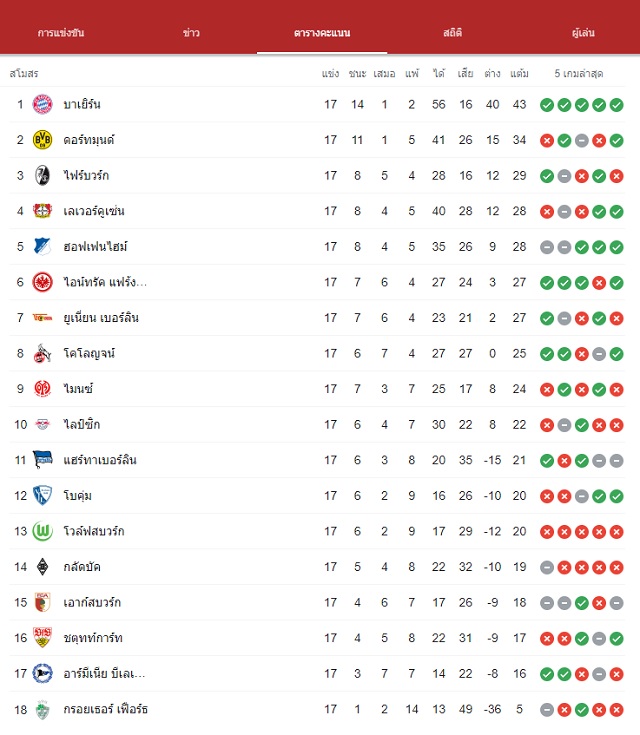Click Bayern's most recent win indicator
The width and height of the screenshot is (640, 735).
(617, 105)
